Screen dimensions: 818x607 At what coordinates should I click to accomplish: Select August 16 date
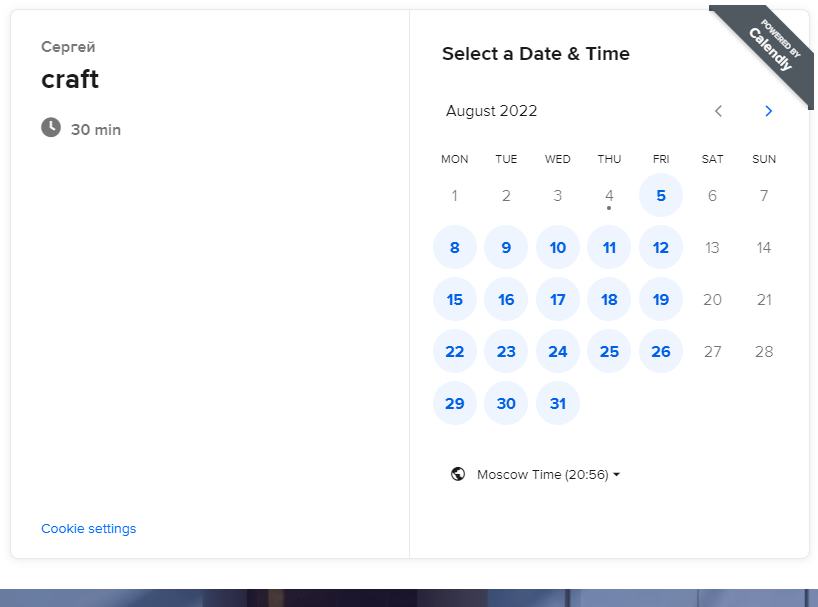click(506, 299)
